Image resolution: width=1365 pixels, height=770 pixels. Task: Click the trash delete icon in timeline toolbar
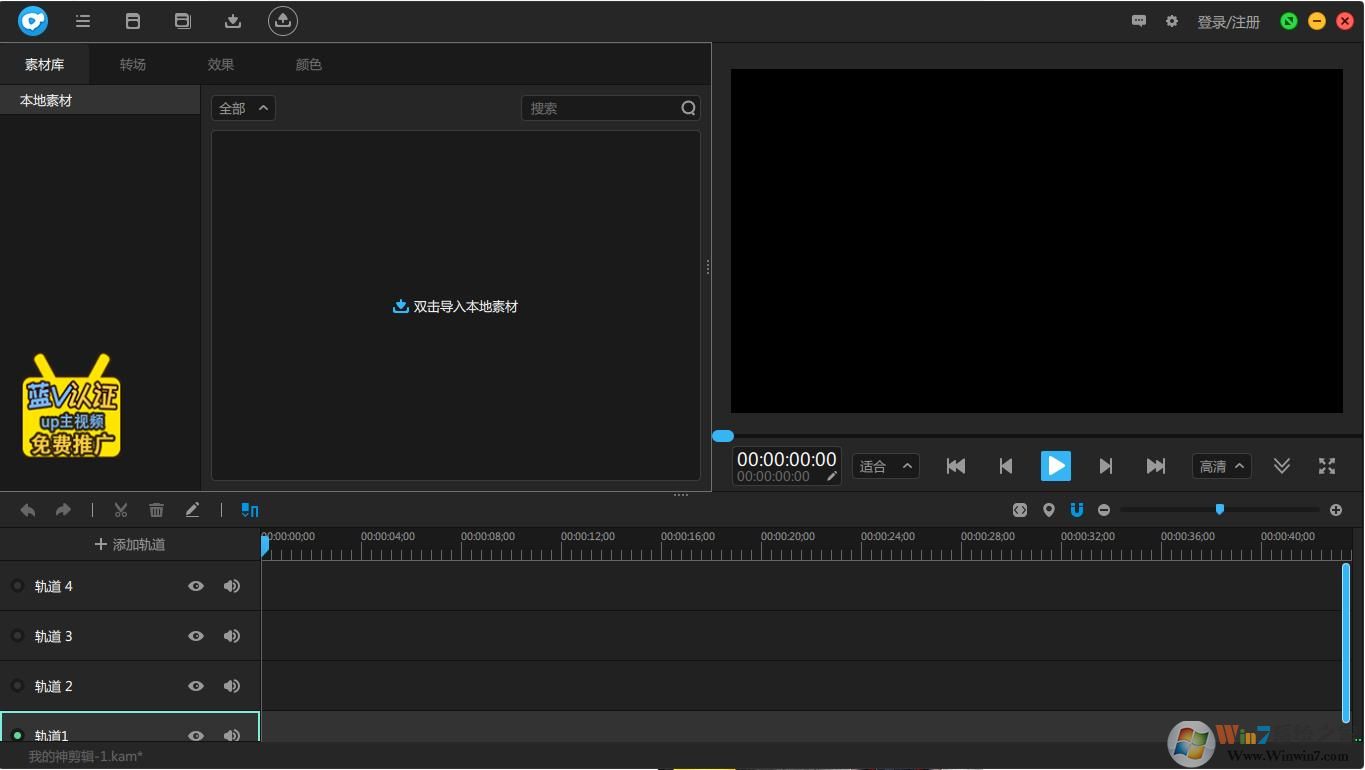click(x=156, y=510)
